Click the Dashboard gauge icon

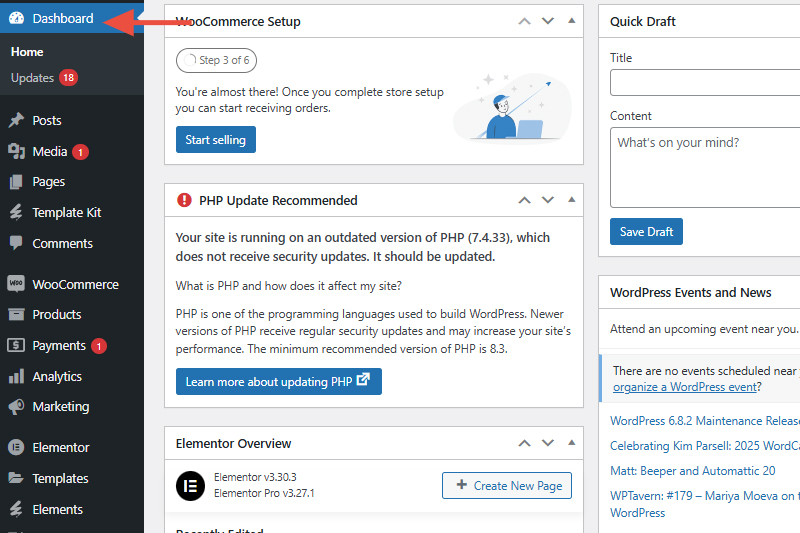point(16,18)
